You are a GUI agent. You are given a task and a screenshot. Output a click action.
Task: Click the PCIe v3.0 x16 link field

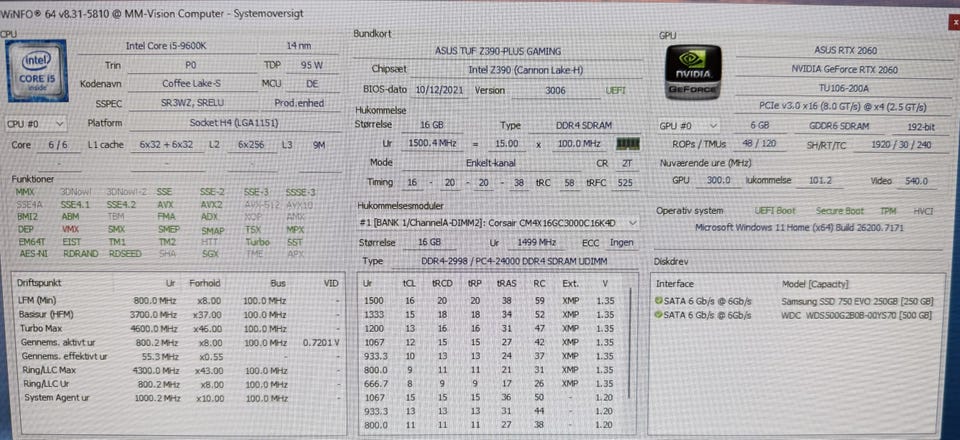pyautogui.click(x=842, y=107)
